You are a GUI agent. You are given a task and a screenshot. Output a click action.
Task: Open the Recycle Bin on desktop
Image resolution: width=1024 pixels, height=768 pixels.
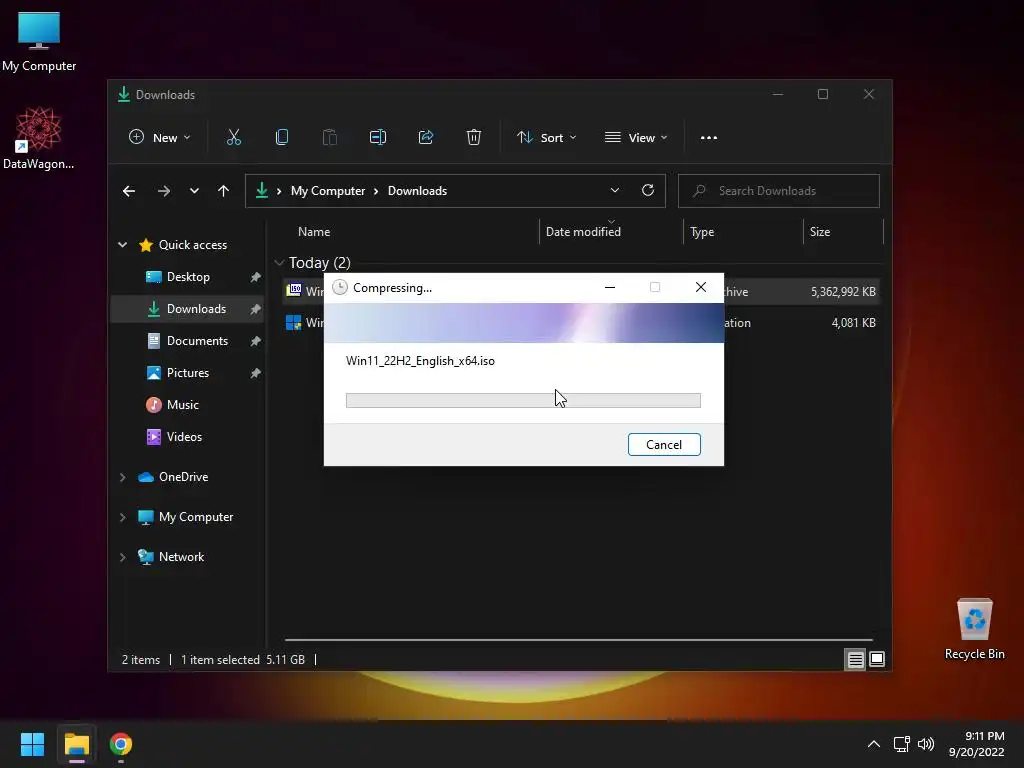(974, 629)
